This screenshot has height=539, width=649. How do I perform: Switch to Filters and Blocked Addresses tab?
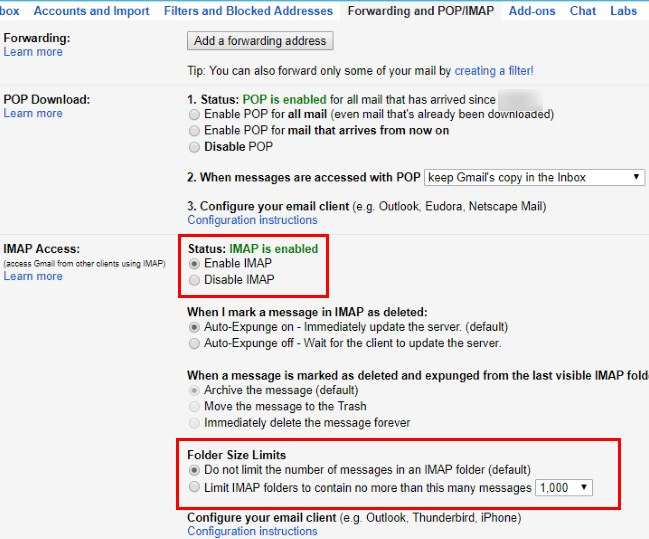[x=248, y=11]
